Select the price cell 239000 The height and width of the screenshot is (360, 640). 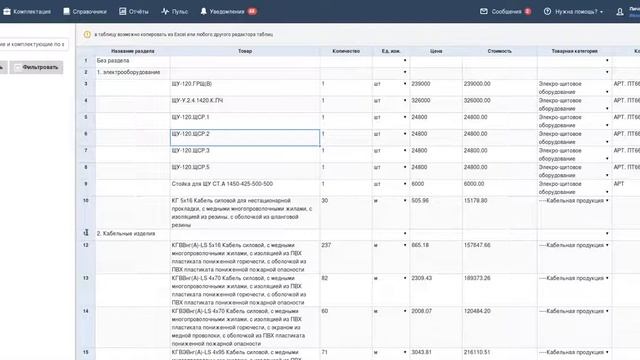pos(436,88)
